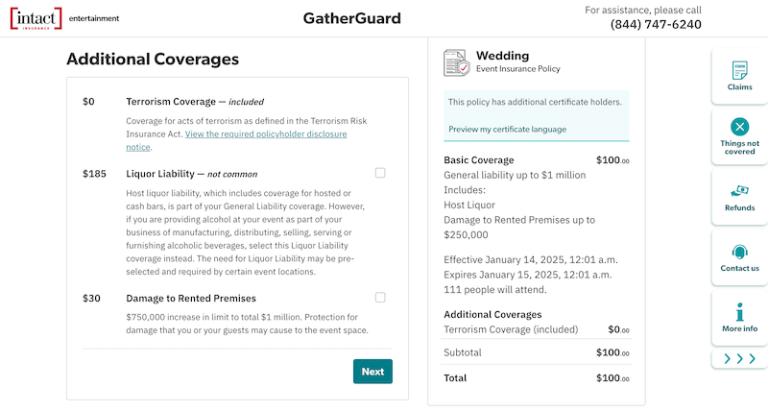The height and width of the screenshot is (411, 768).
Task: Enable the Liquor Liability checkbox
Action: pos(380,173)
